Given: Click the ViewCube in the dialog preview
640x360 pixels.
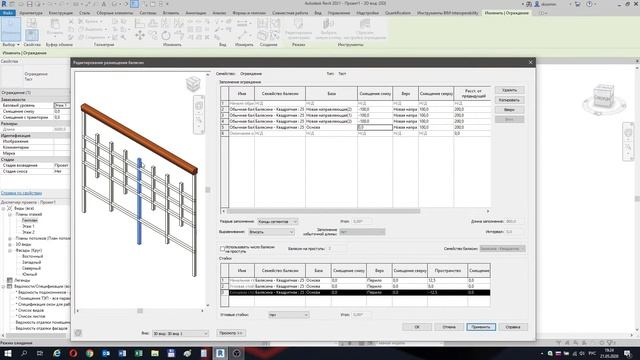Looking at the screenshot, I should tap(193, 84).
